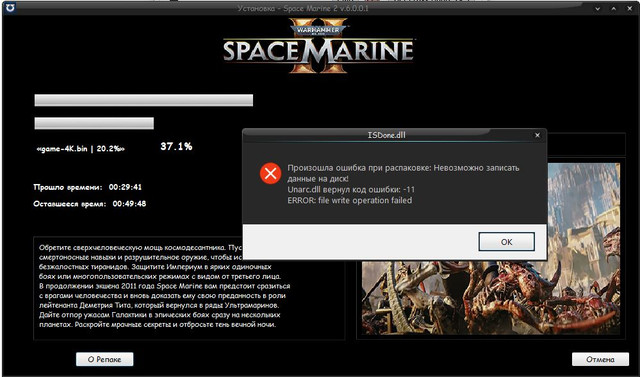This screenshot has height=377, width=640.
Task: Click the red error icon in the dialog
Action: (x=270, y=173)
